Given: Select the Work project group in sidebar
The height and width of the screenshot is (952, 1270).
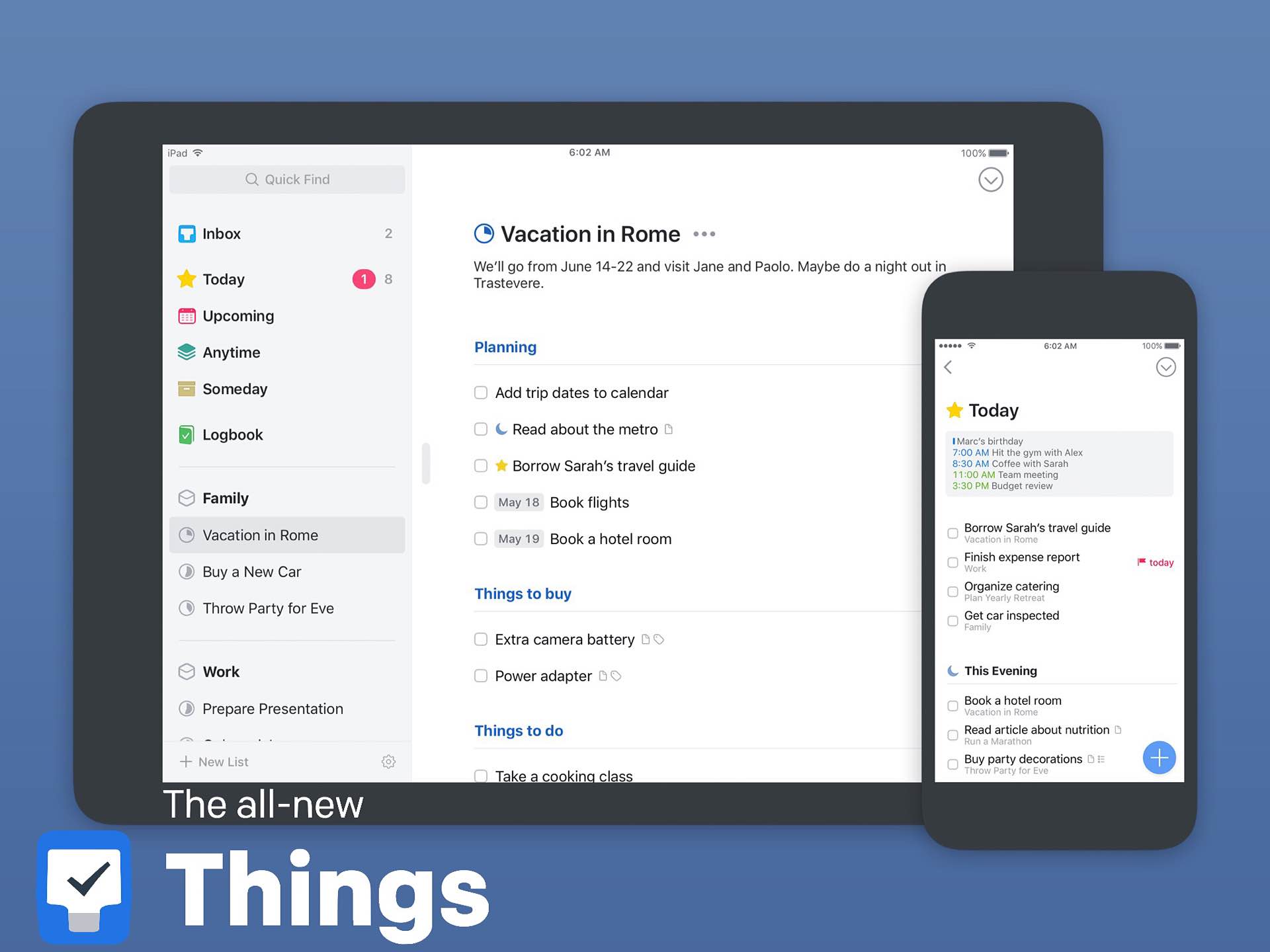Looking at the screenshot, I should point(221,671).
